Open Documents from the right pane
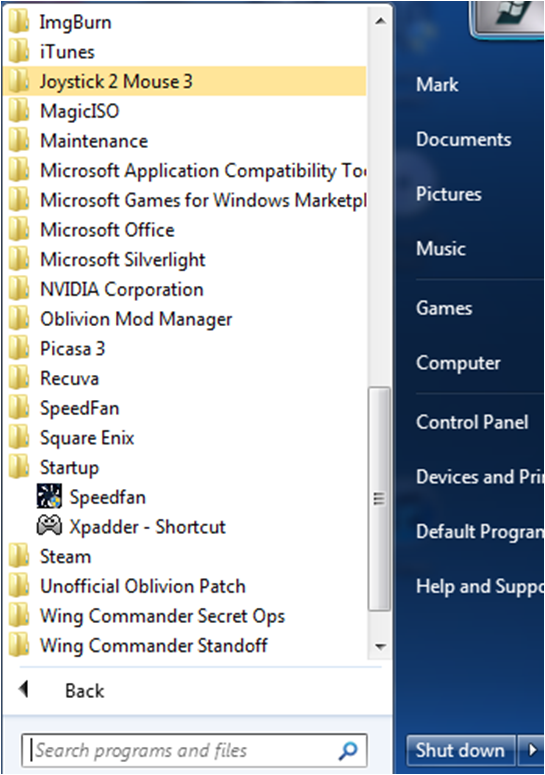The height and width of the screenshot is (775, 545). 463,139
